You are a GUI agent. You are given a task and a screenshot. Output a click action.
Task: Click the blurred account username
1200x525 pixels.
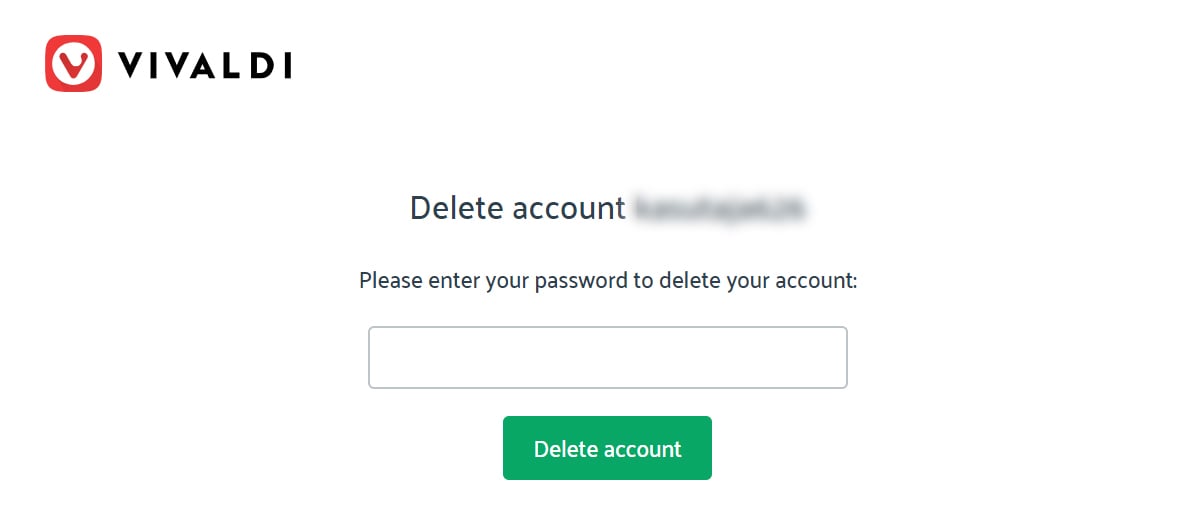[722, 208]
